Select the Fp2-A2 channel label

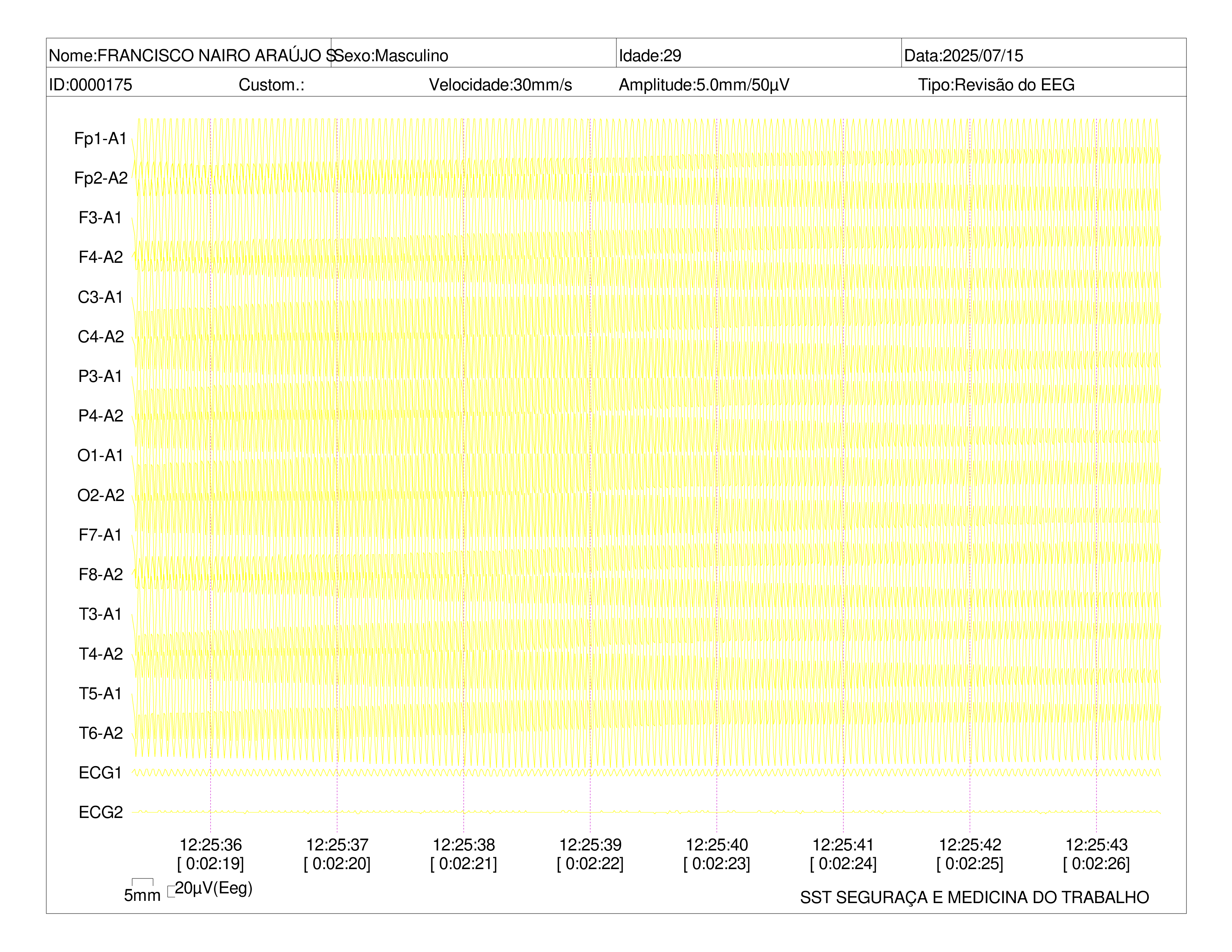point(101,178)
